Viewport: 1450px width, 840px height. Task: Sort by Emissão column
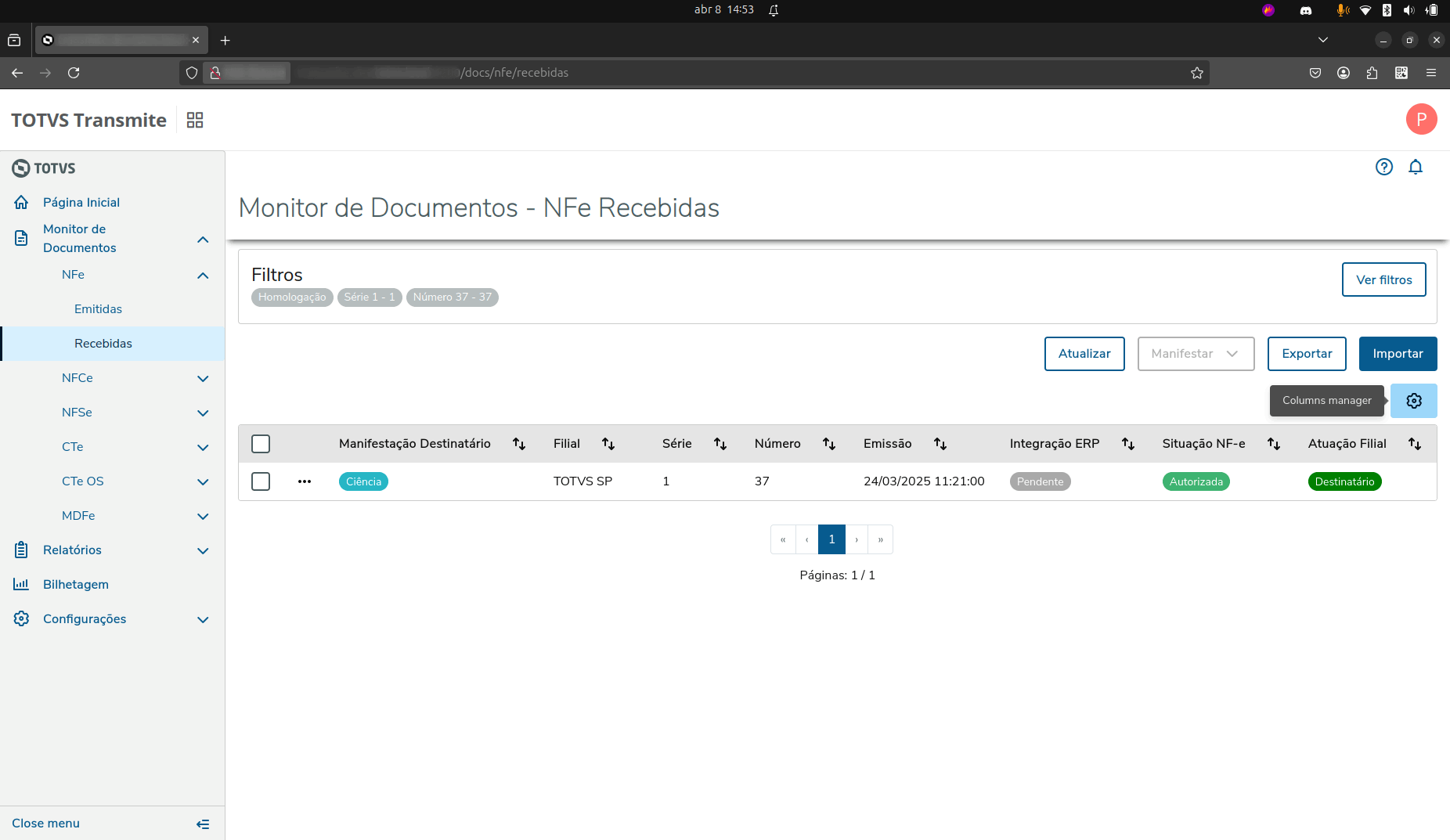point(940,444)
